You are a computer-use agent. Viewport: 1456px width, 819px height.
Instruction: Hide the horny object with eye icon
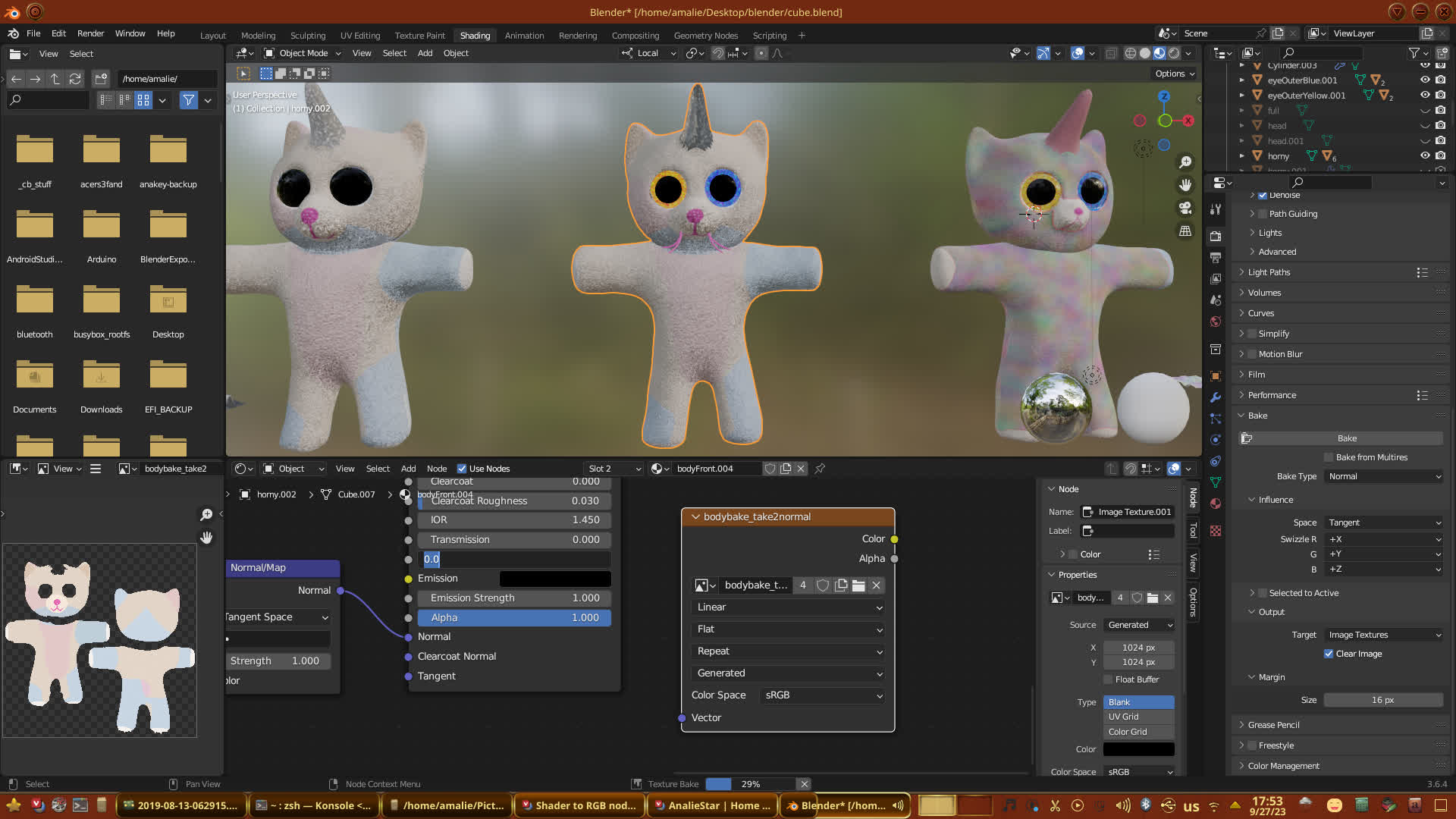point(1425,155)
